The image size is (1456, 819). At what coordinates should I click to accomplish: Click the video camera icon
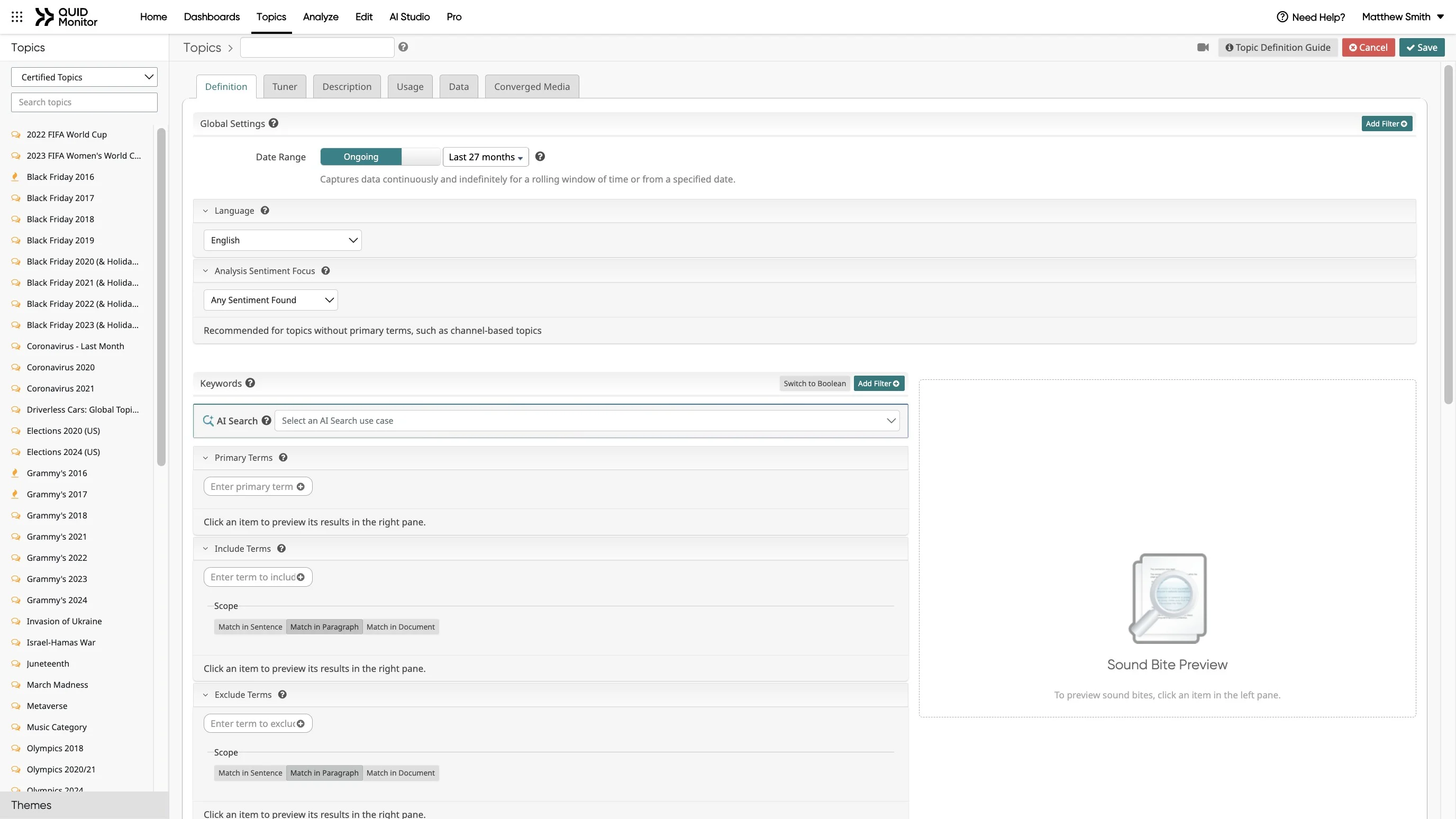(x=1203, y=48)
